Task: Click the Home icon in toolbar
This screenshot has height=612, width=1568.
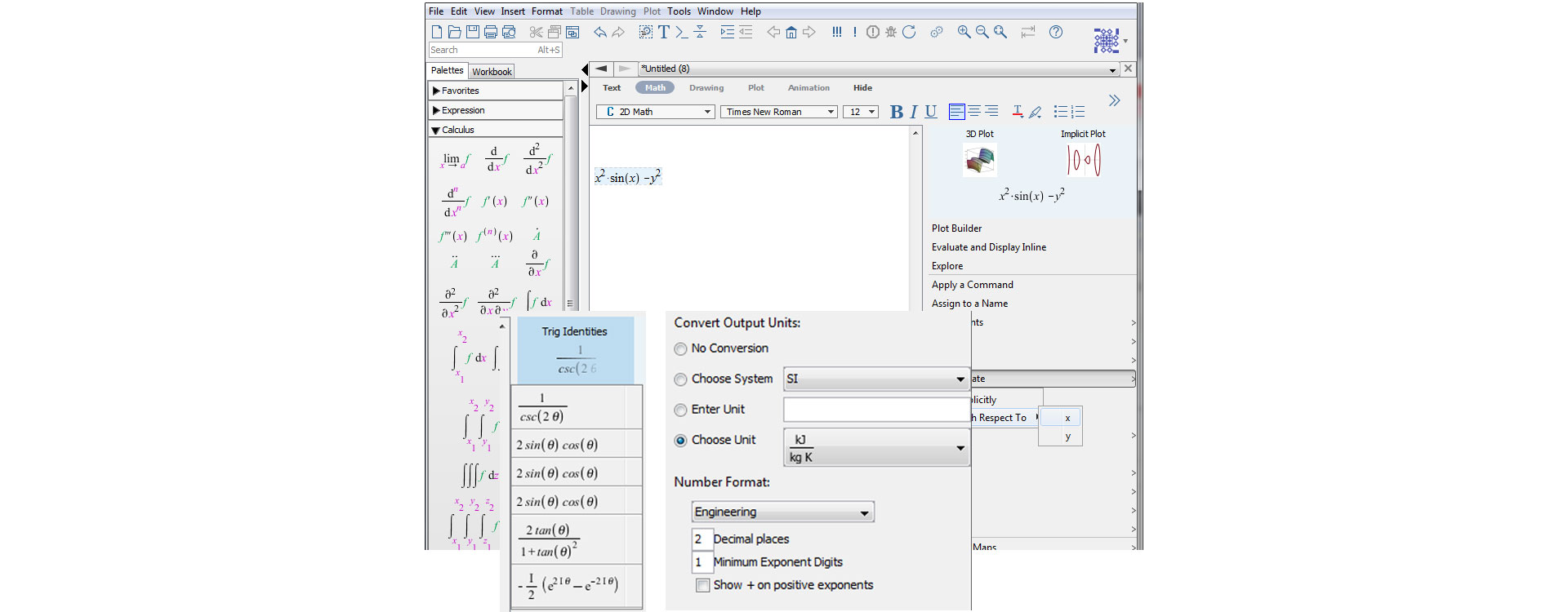Action: [x=791, y=32]
